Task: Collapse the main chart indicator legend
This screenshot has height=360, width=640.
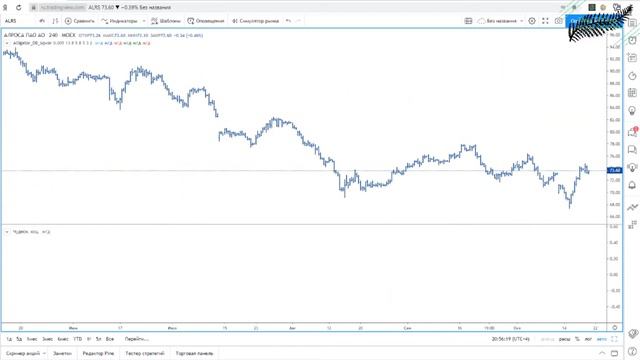Action: click(7, 43)
